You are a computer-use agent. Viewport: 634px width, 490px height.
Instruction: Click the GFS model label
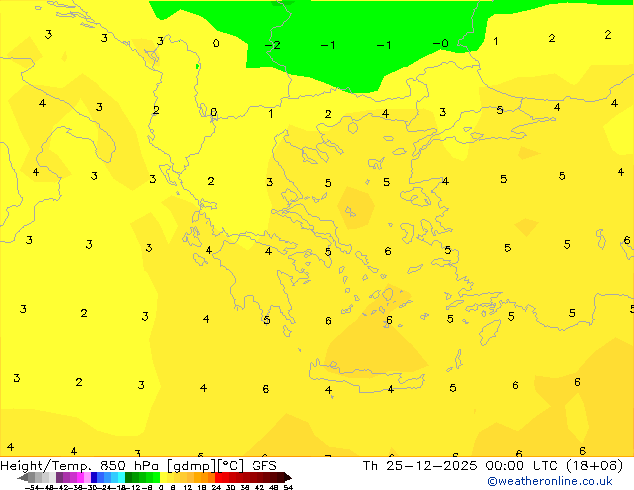point(264,466)
